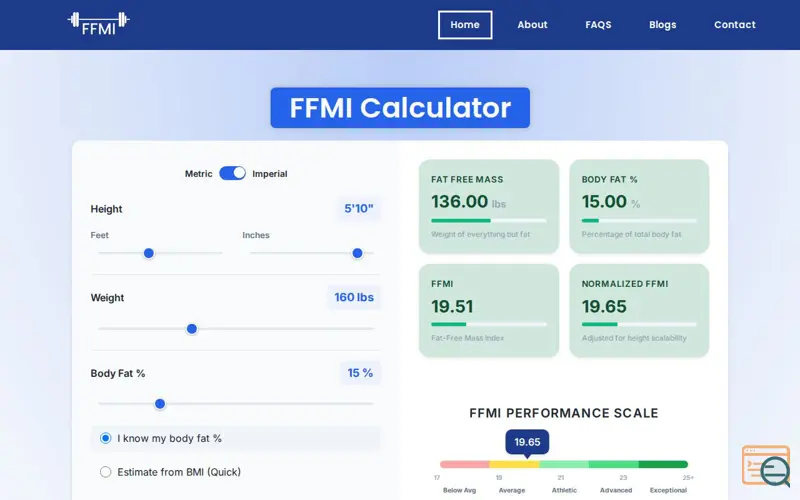800x500 pixels.
Task: Click the dark green Exceptional scale segment
Action: tap(663, 464)
